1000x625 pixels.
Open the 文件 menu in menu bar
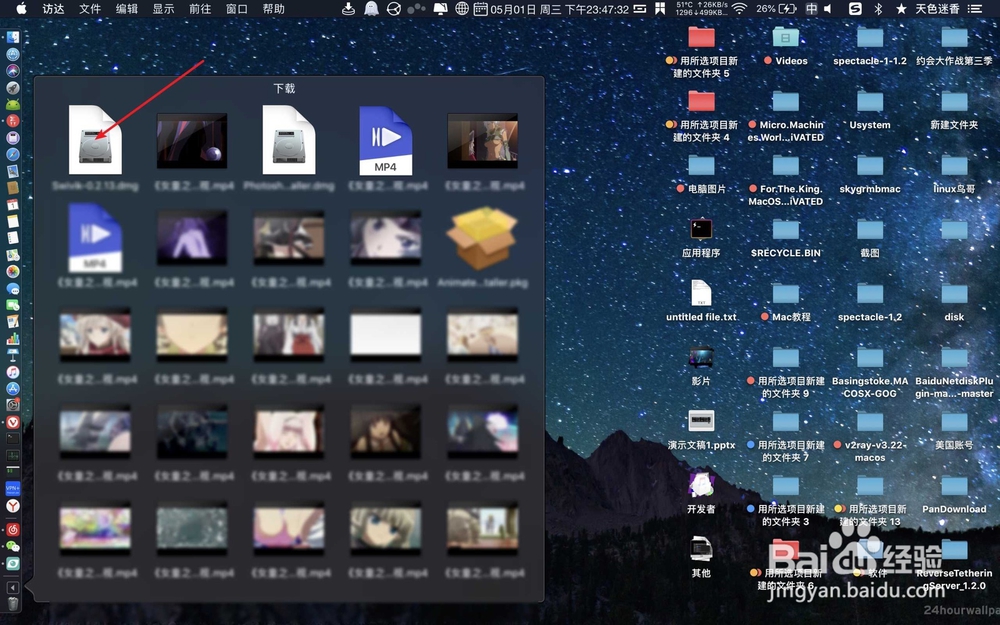pyautogui.click(x=90, y=9)
